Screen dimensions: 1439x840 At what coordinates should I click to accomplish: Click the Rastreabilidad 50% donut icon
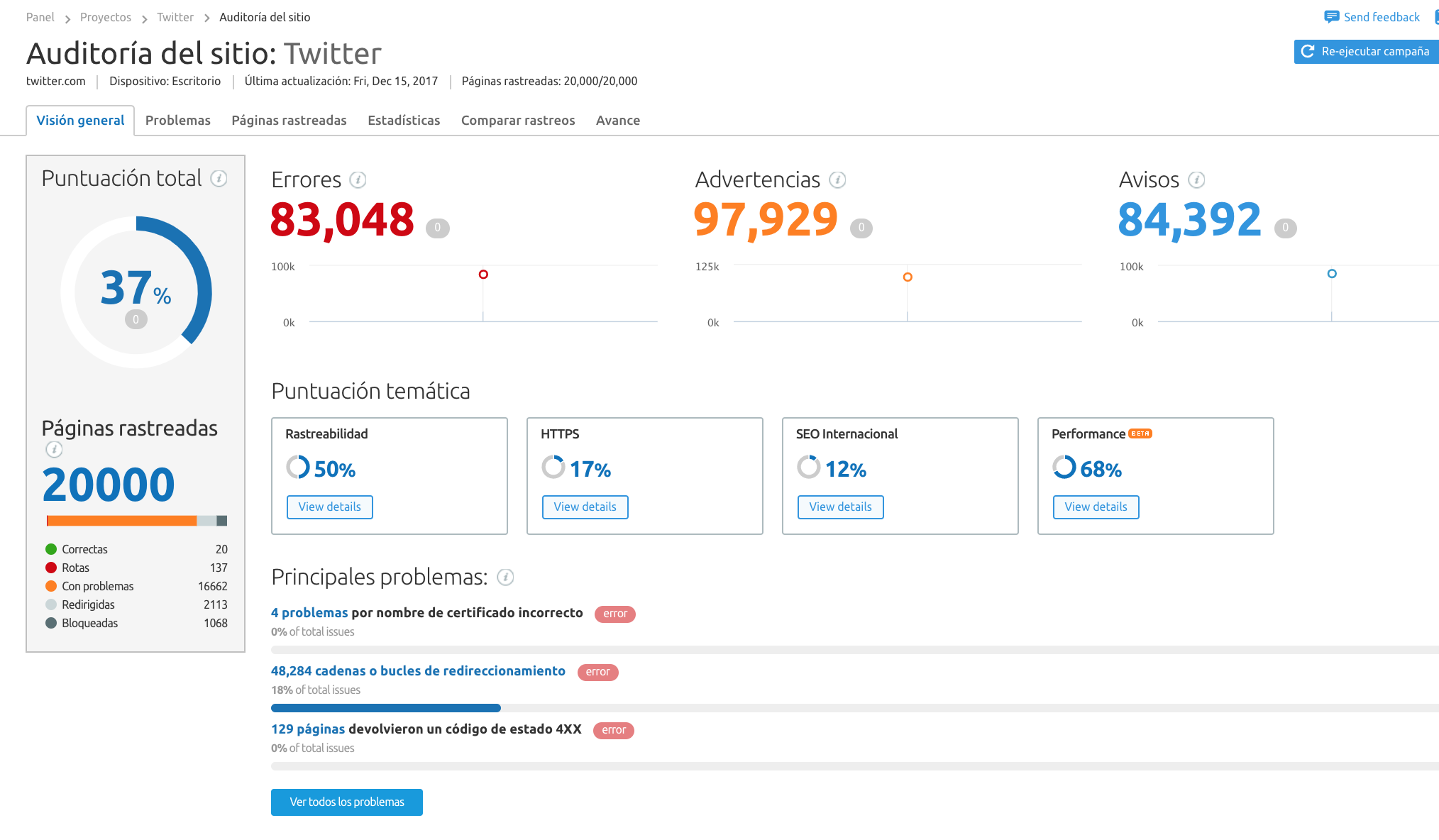(298, 467)
